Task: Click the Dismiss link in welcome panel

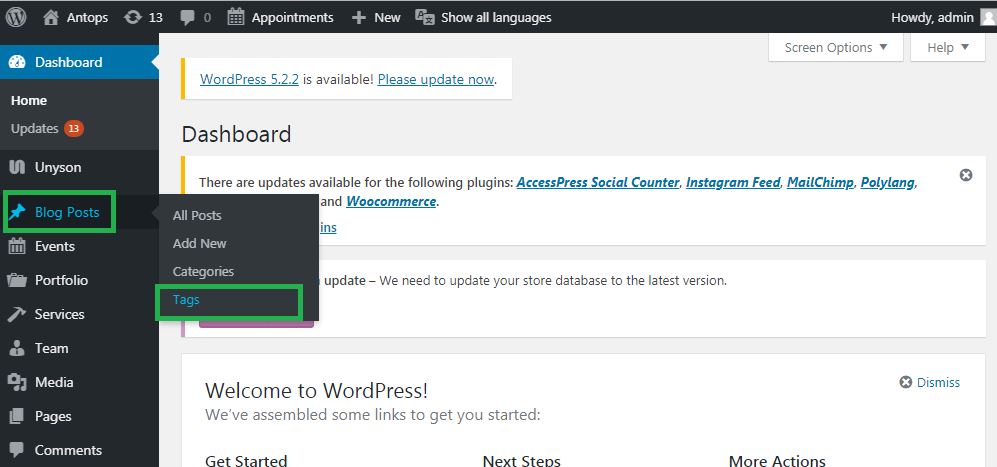Action: [939, 382]
